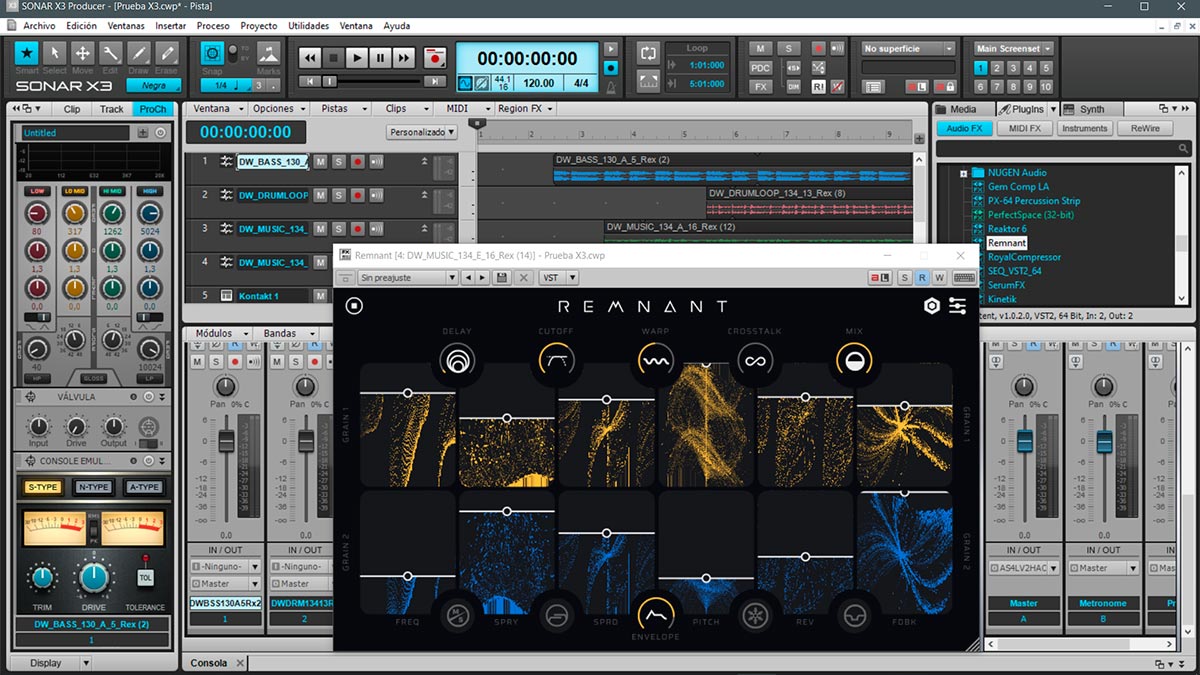Toggle the Snap to grid button
The height and width of the screenshot is (675, 1200).
(x=212, y=53)
